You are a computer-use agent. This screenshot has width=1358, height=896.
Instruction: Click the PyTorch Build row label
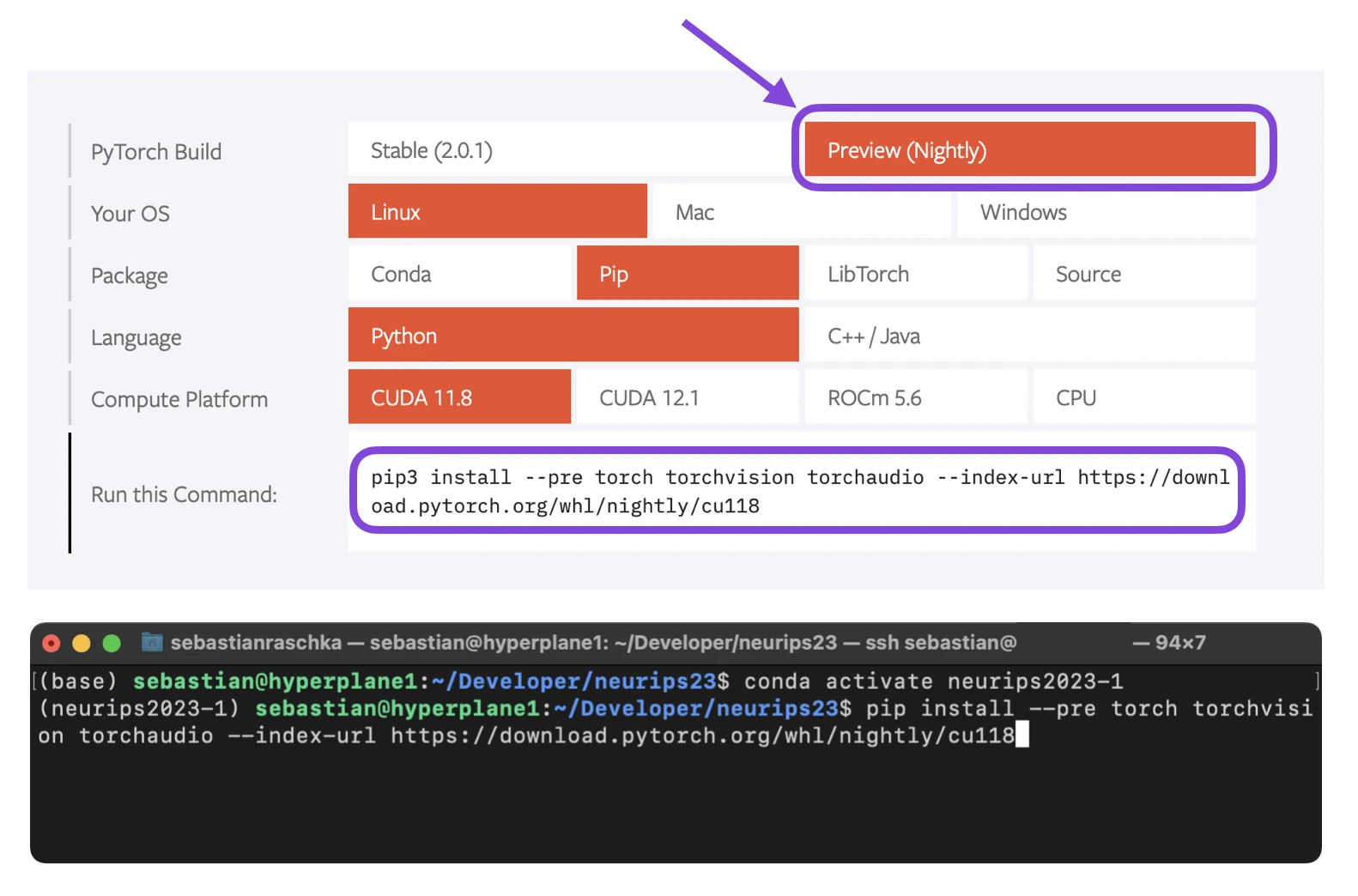tap(156, 152)
